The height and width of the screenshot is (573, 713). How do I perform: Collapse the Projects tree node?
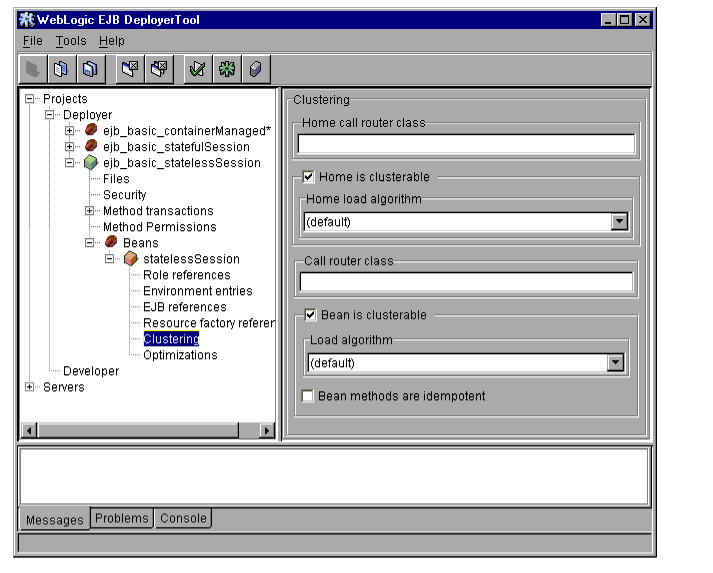(x=30, y=99)
